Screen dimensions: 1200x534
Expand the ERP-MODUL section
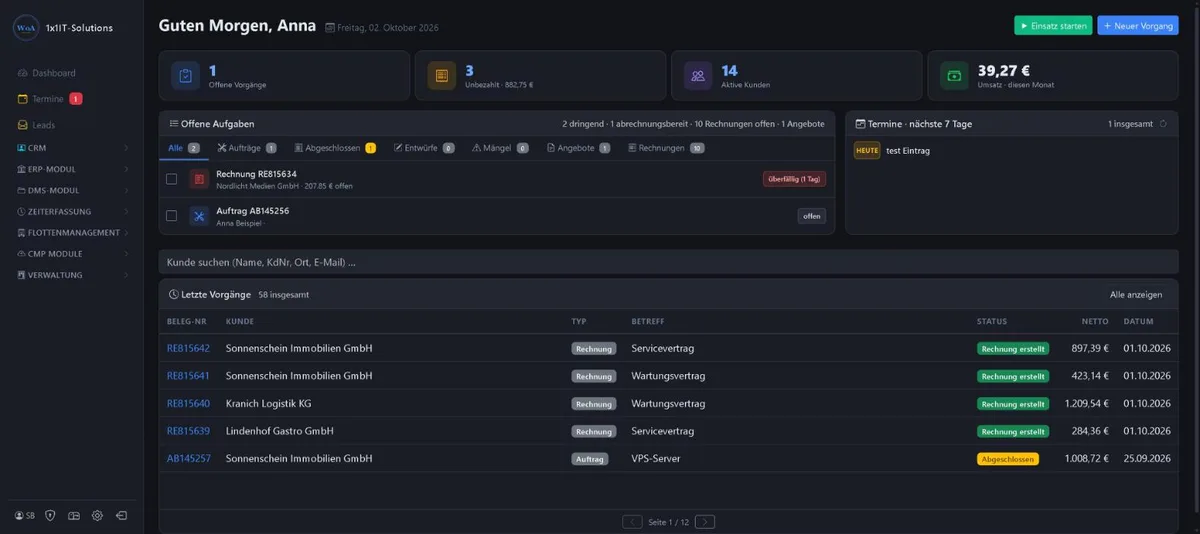point(72,169)
